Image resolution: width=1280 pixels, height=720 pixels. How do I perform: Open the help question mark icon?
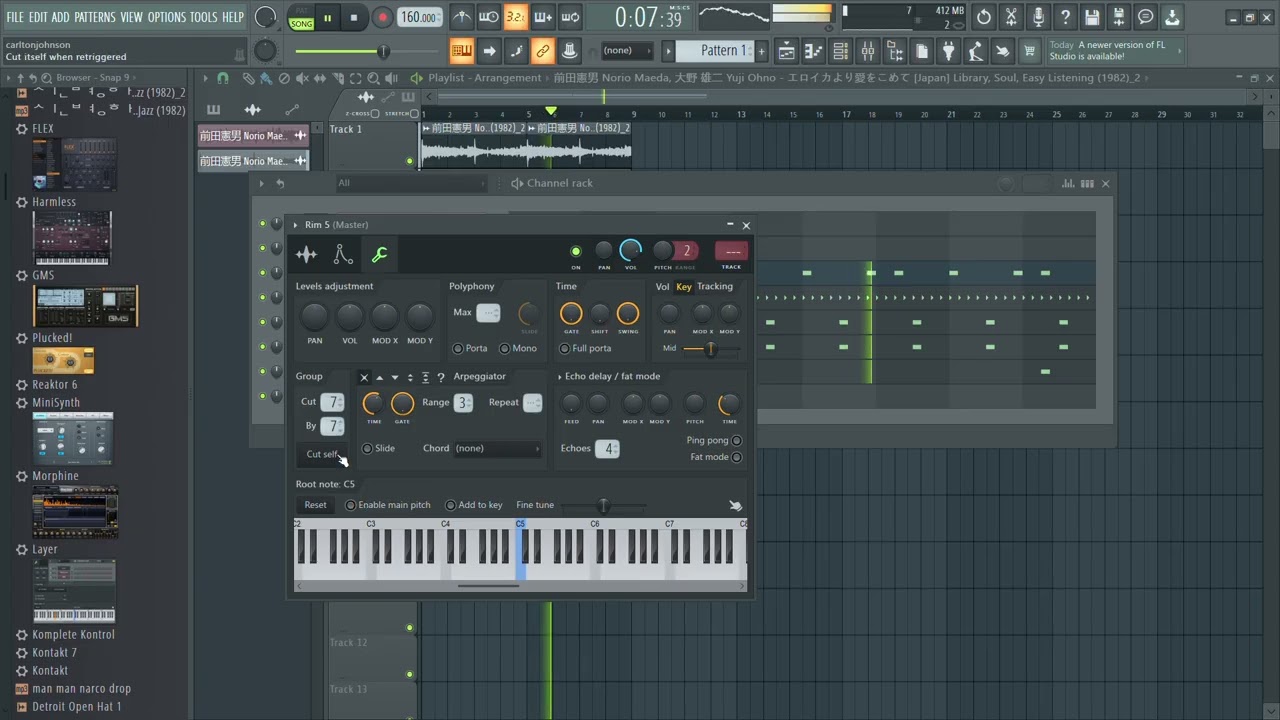point(1065,17)
